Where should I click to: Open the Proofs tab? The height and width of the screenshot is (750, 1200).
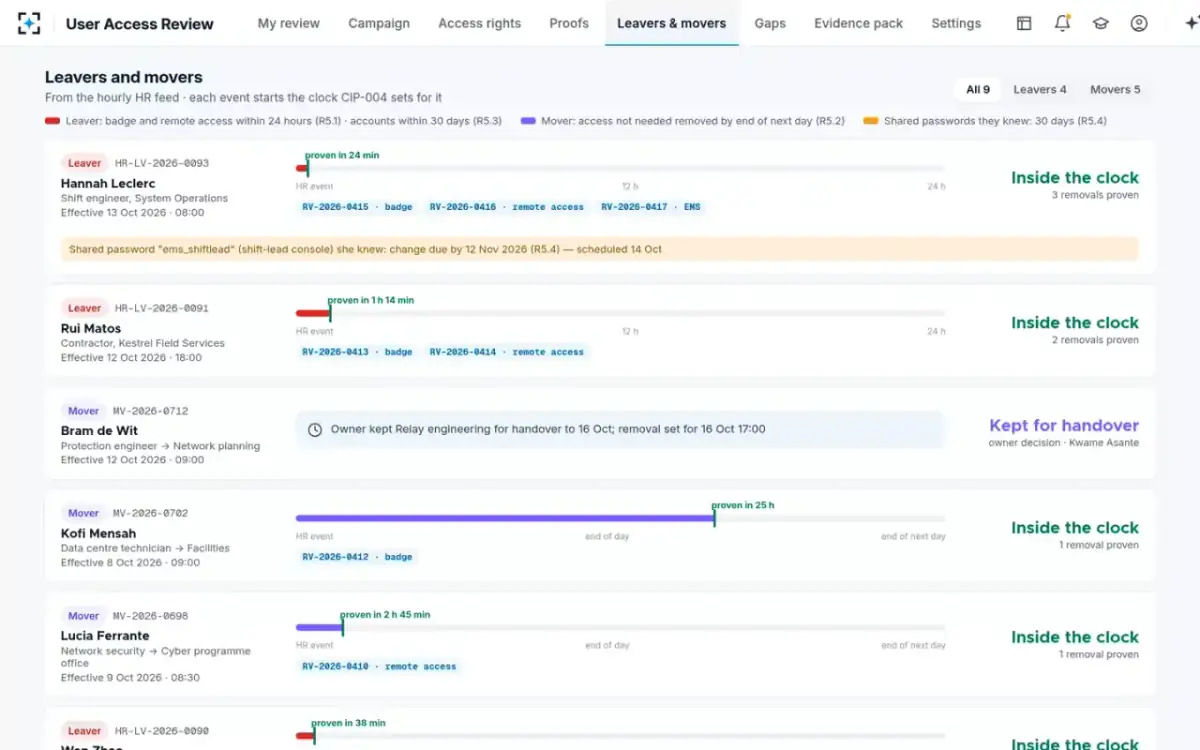(x=569, y=23)
